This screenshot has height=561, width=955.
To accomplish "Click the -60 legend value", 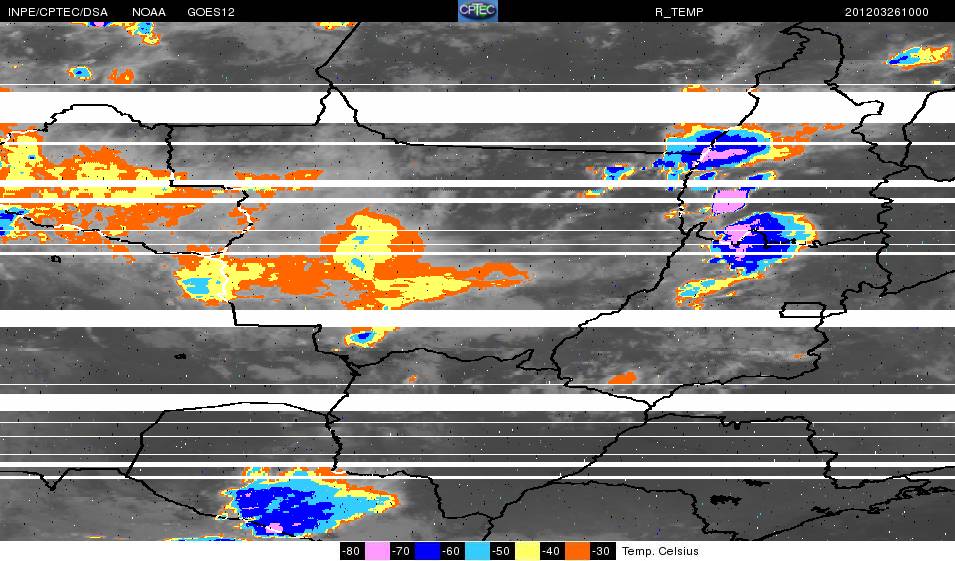I will pyautogui.click(x=452, y=551).
